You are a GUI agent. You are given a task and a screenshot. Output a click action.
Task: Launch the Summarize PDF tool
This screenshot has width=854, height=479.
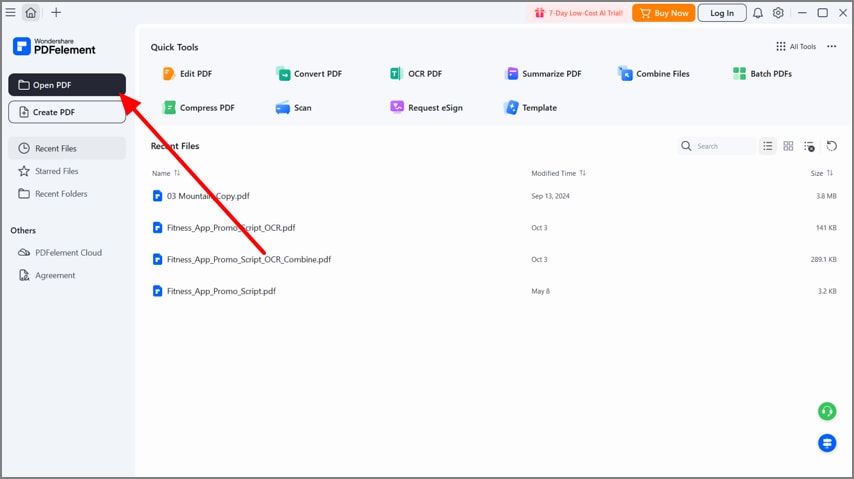point(543,74)
